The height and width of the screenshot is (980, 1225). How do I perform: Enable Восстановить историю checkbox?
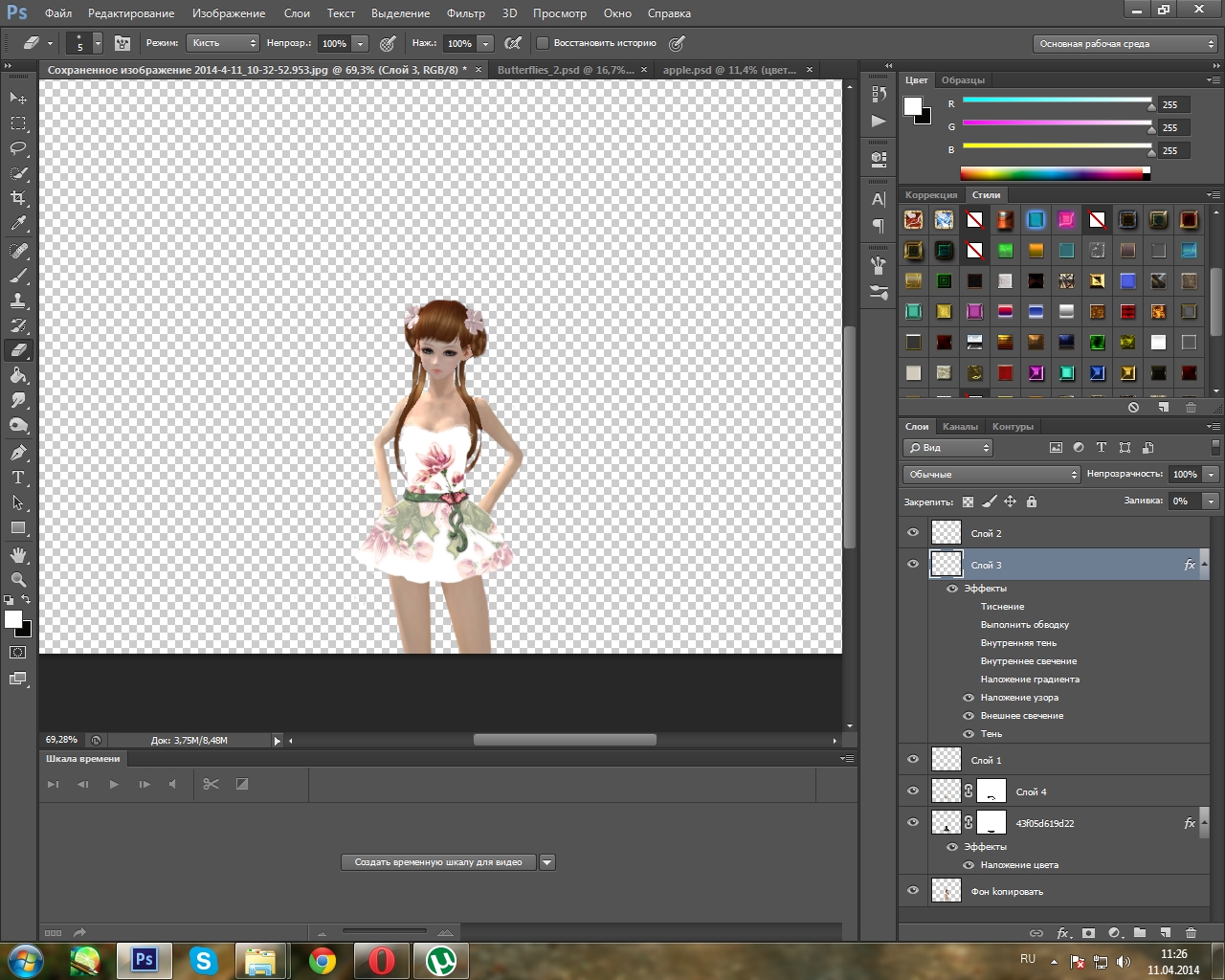(x=543, y=43)
